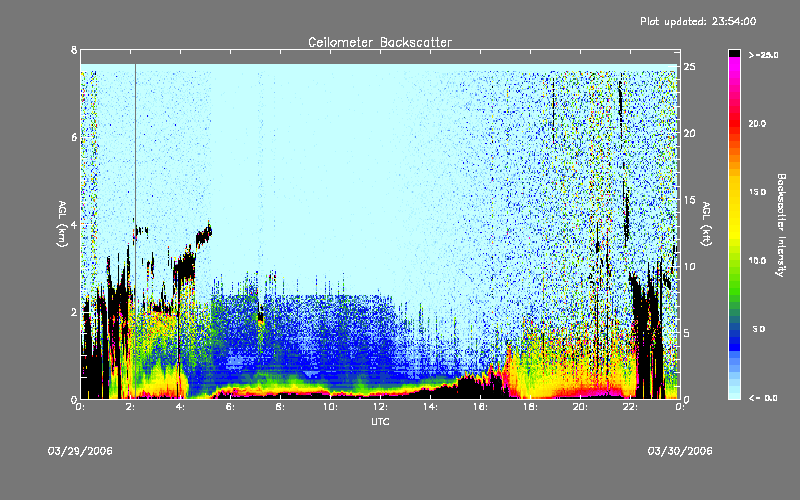The width and height of the screenshot is (800, 500).
Task: Click the Backscatter Intensity colorbar label
Action: pos(781,224)
